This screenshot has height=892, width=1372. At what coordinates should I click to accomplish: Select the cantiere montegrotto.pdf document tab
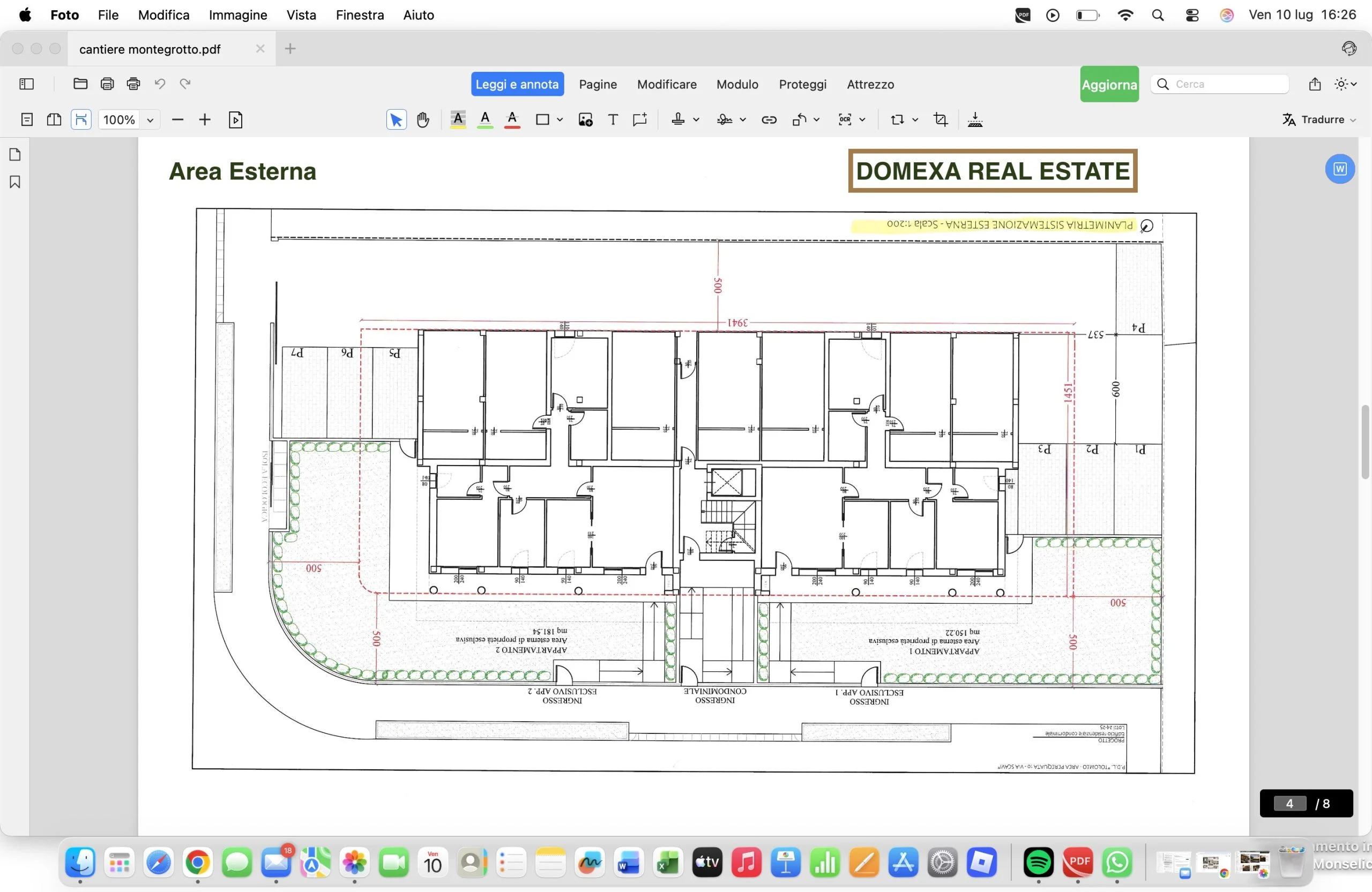pos(172,49)
